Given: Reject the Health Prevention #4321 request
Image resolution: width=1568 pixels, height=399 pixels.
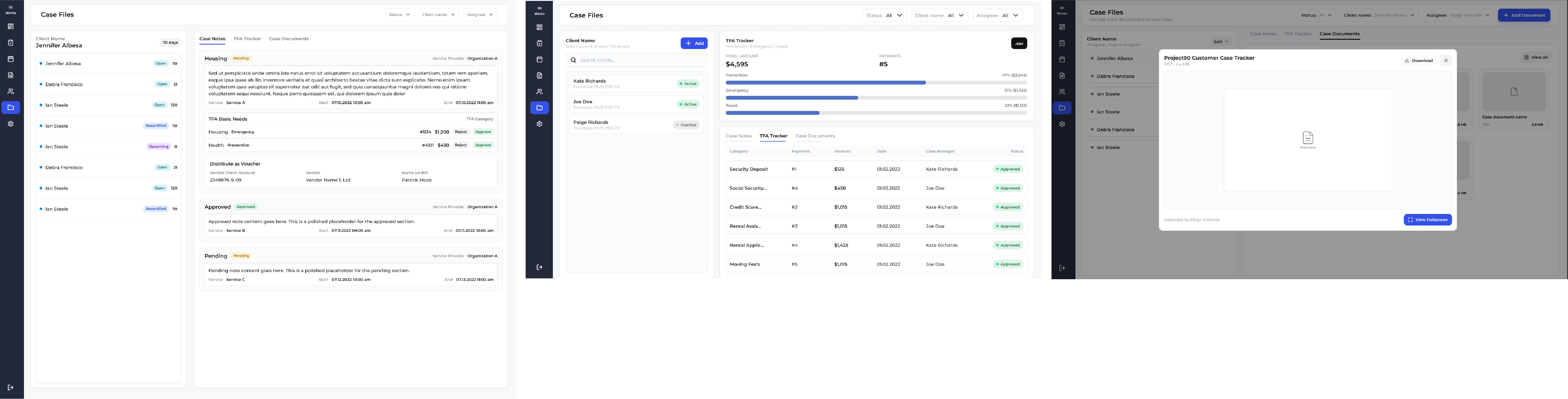Looking at the screenshot, I should pyautogui.click(x=461, y=145).
